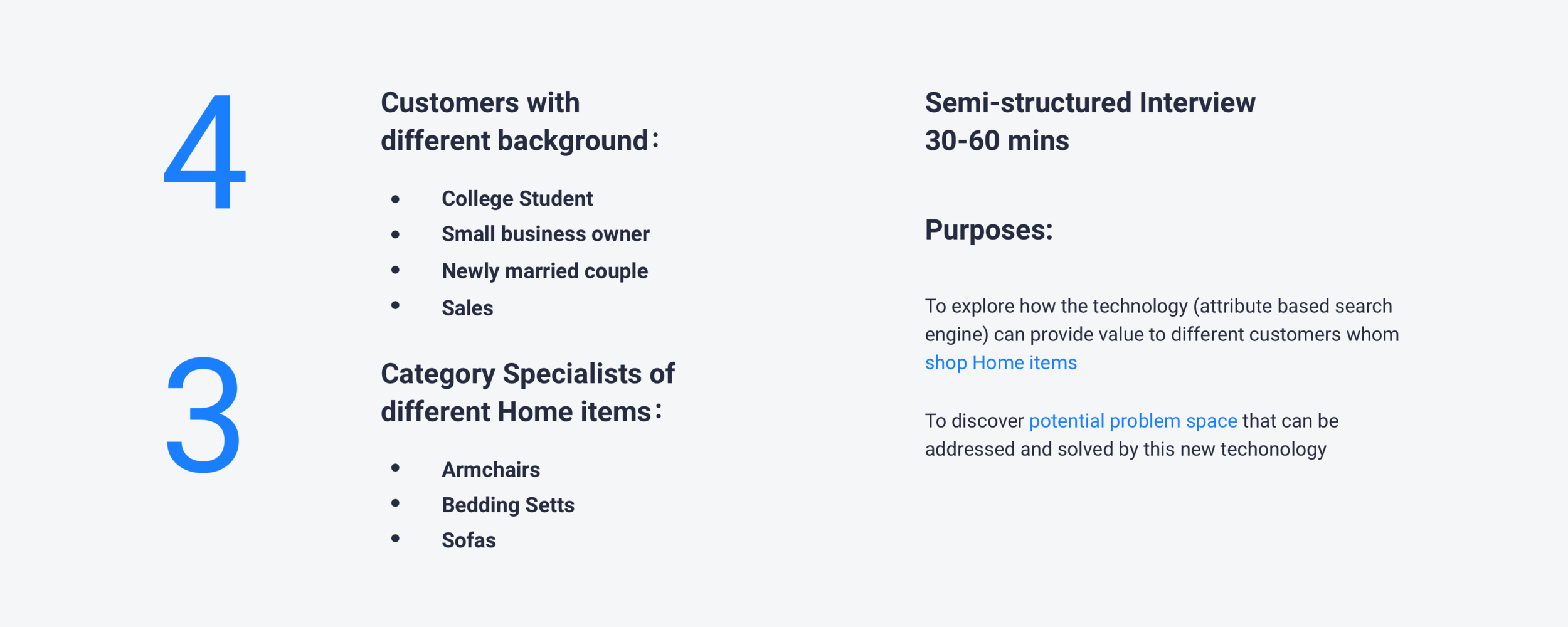This screenshot has height=627, width=1568.
Task: Select the "Customers with different background" heading
Action: (x=519, y=122)
